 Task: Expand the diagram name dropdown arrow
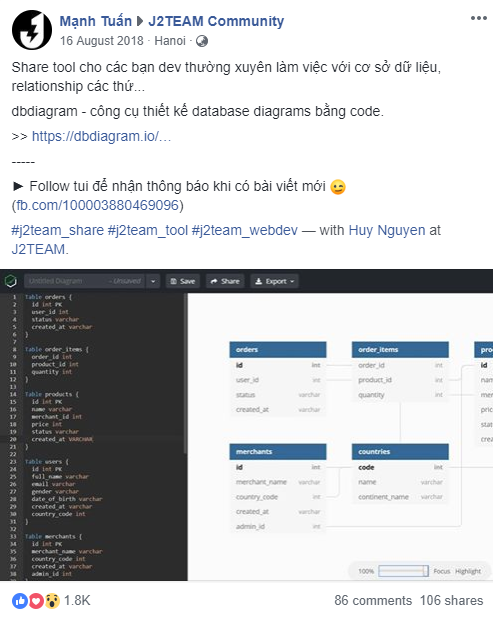coord(153,281)
